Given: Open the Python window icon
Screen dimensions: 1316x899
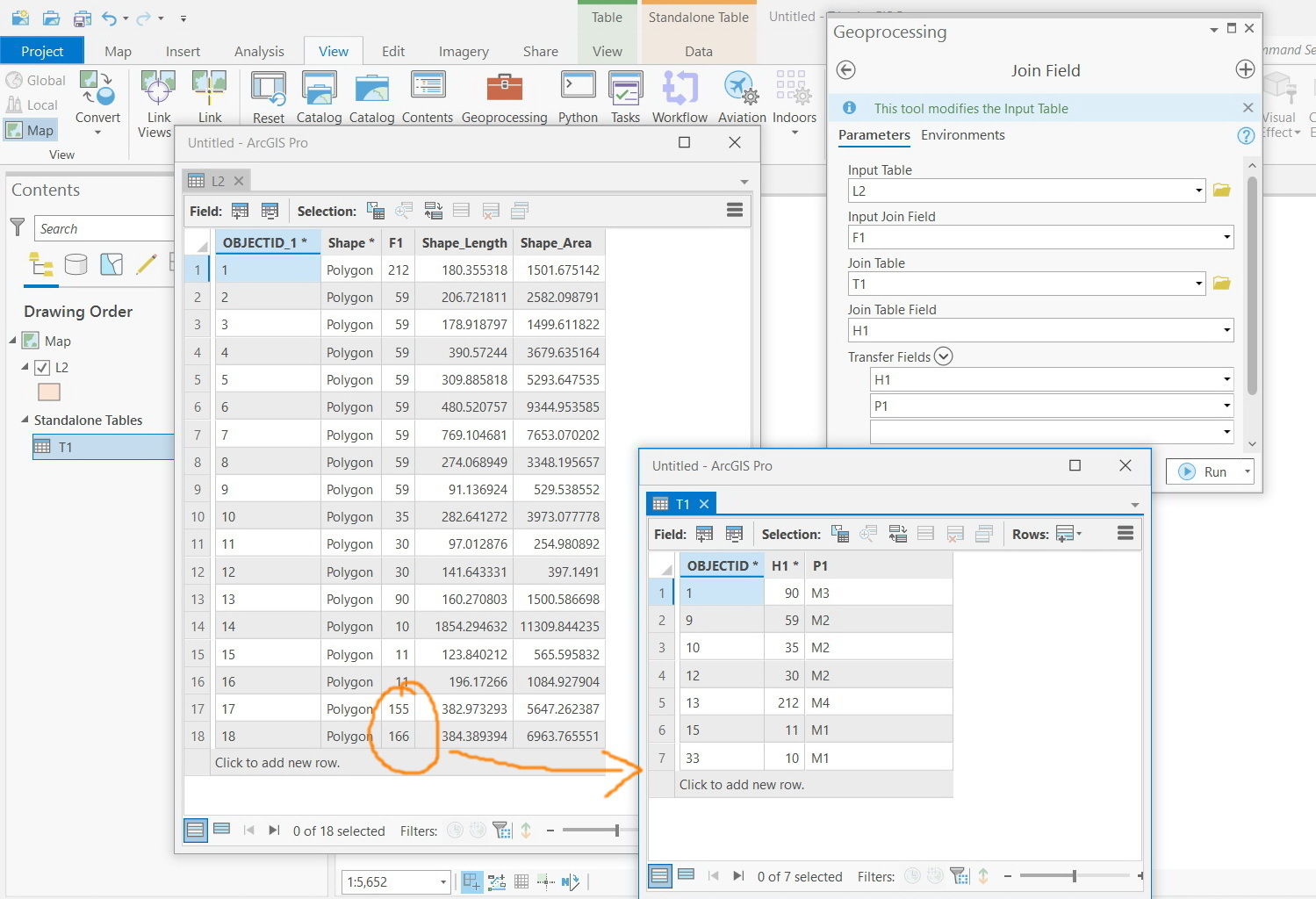Looking at the screenshot, I should pos(578,97).
